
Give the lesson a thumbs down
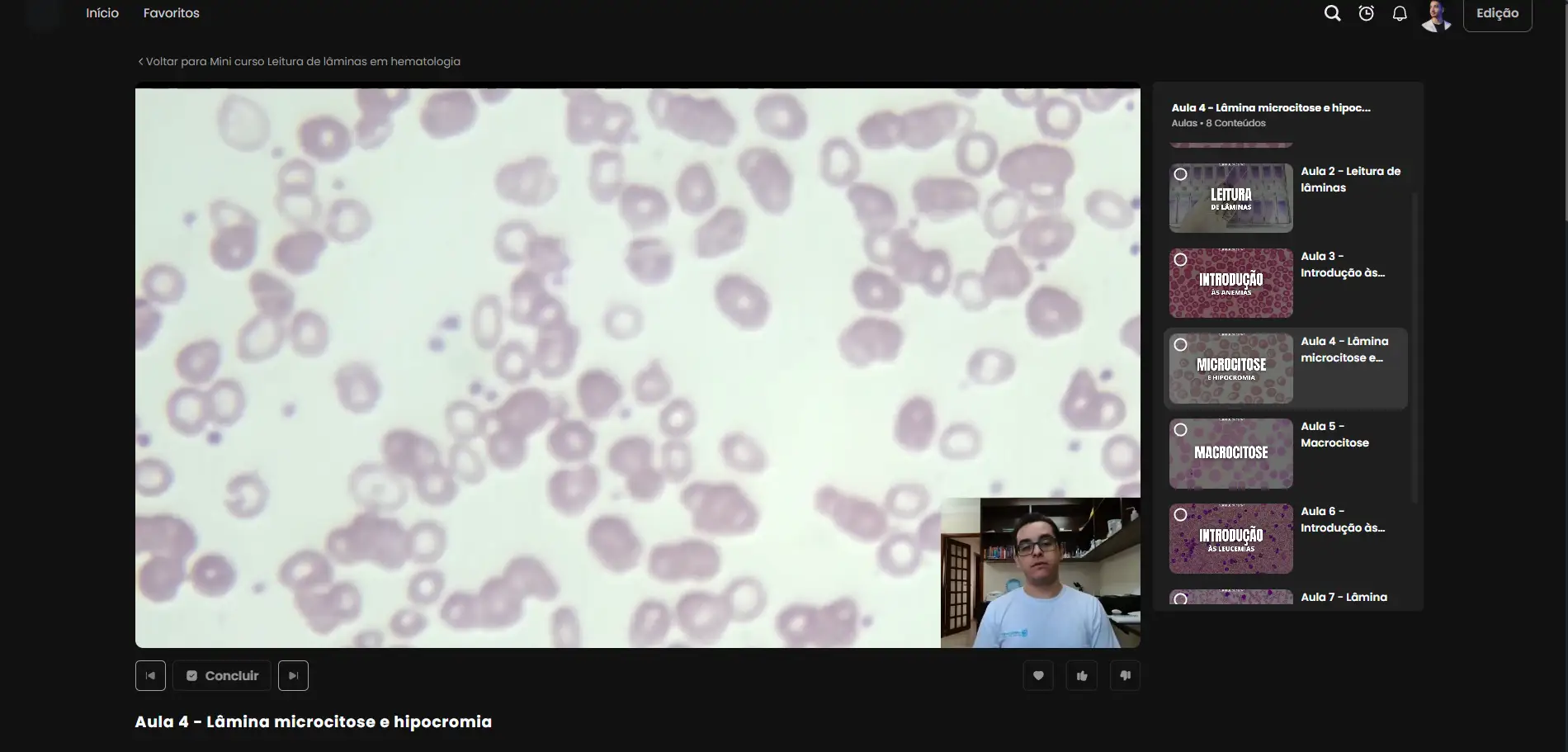coord(1125,676)
